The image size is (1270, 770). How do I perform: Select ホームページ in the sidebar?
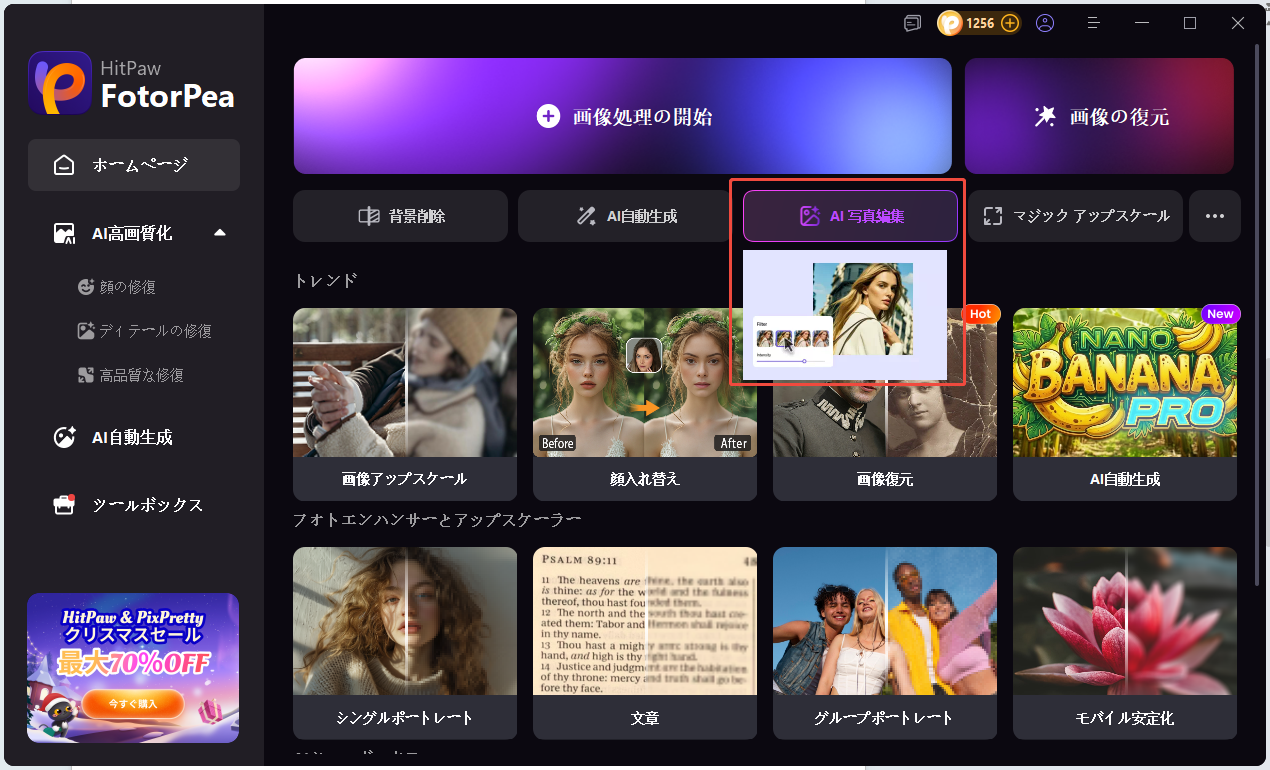[134, 165]
